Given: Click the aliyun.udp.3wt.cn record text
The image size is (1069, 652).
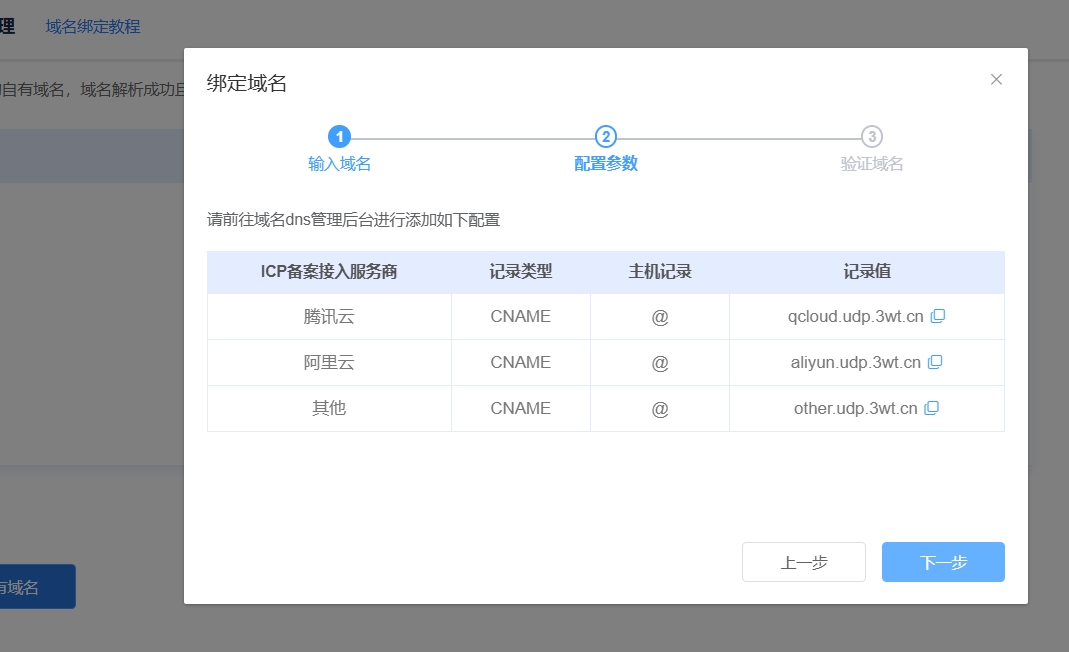Looking at the screenshot, I should (x=855, y=363).
